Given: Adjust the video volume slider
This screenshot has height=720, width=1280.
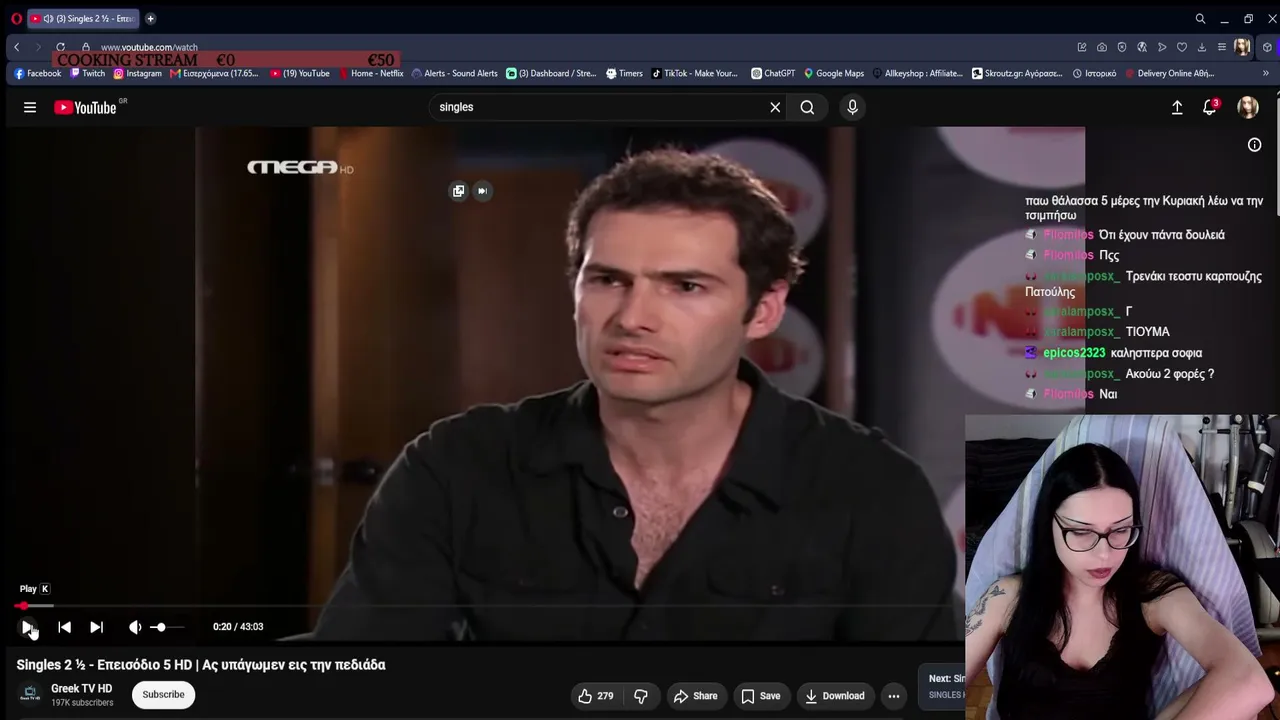Looking at the screenshot, I should tap(166, 627).
